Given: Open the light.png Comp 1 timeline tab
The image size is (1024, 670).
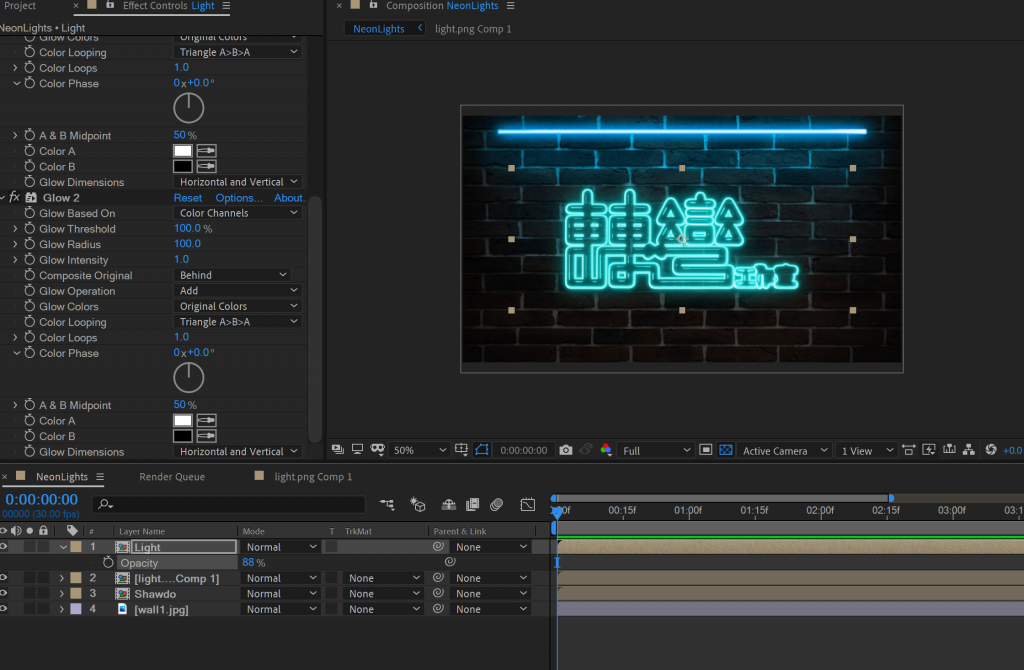Looking at the screenshot, I should click(x=313, y=477).
